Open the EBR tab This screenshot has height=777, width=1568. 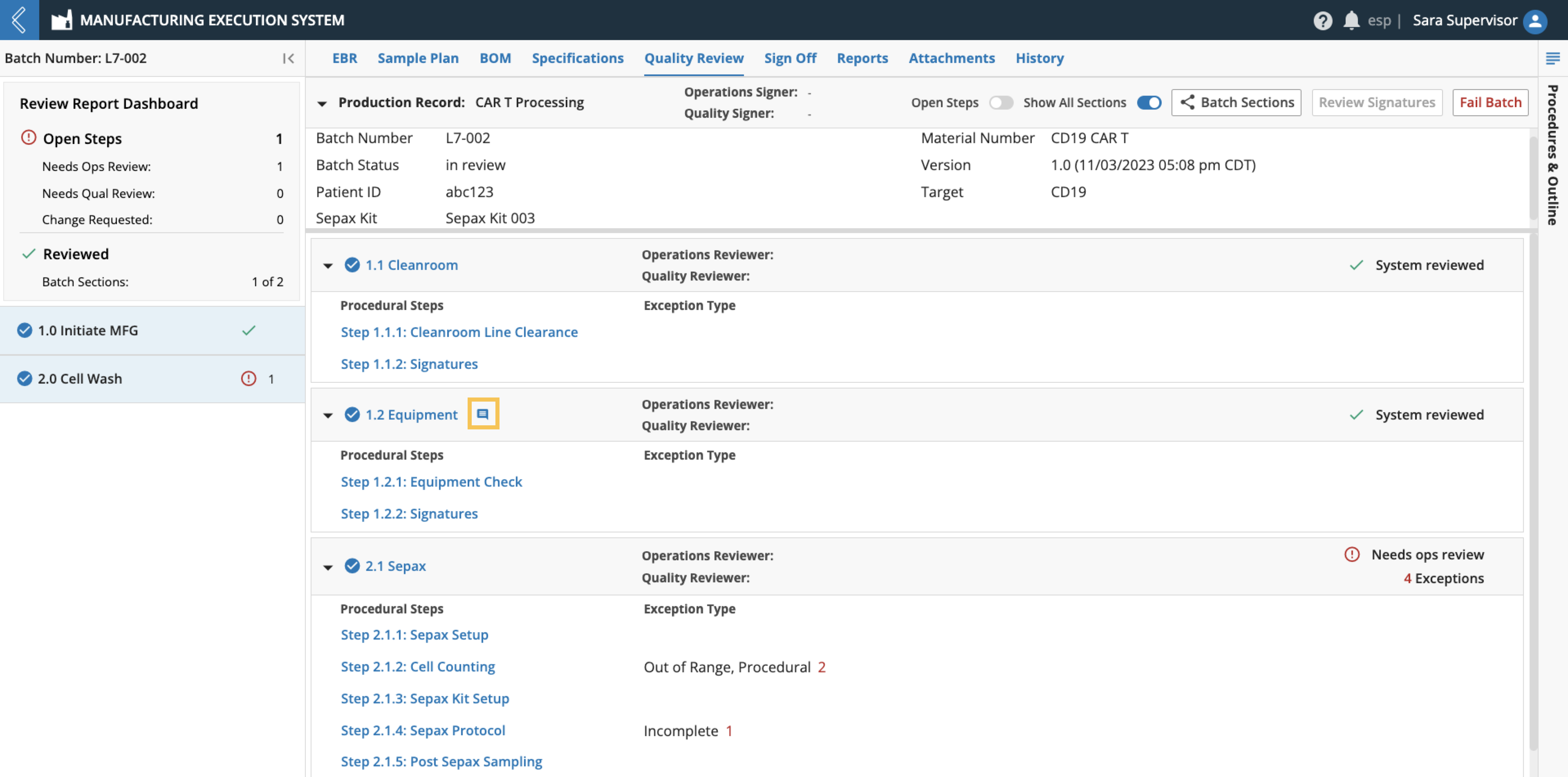click(345, 58)
